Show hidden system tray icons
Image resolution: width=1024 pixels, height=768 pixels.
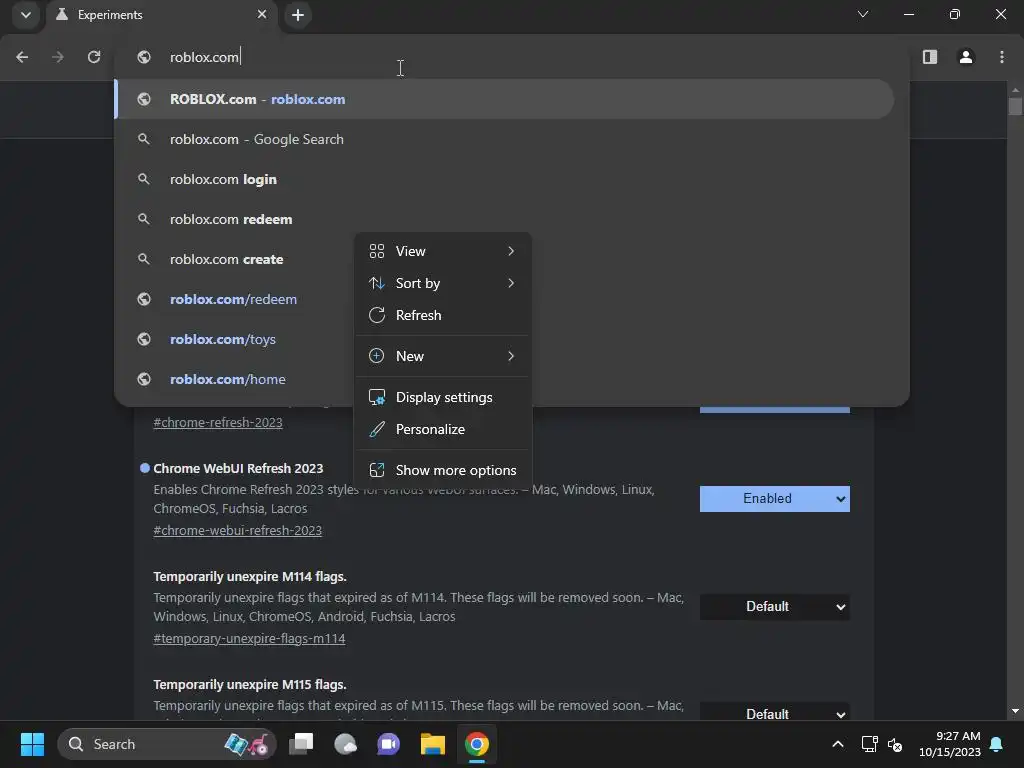tap(838, 744)
